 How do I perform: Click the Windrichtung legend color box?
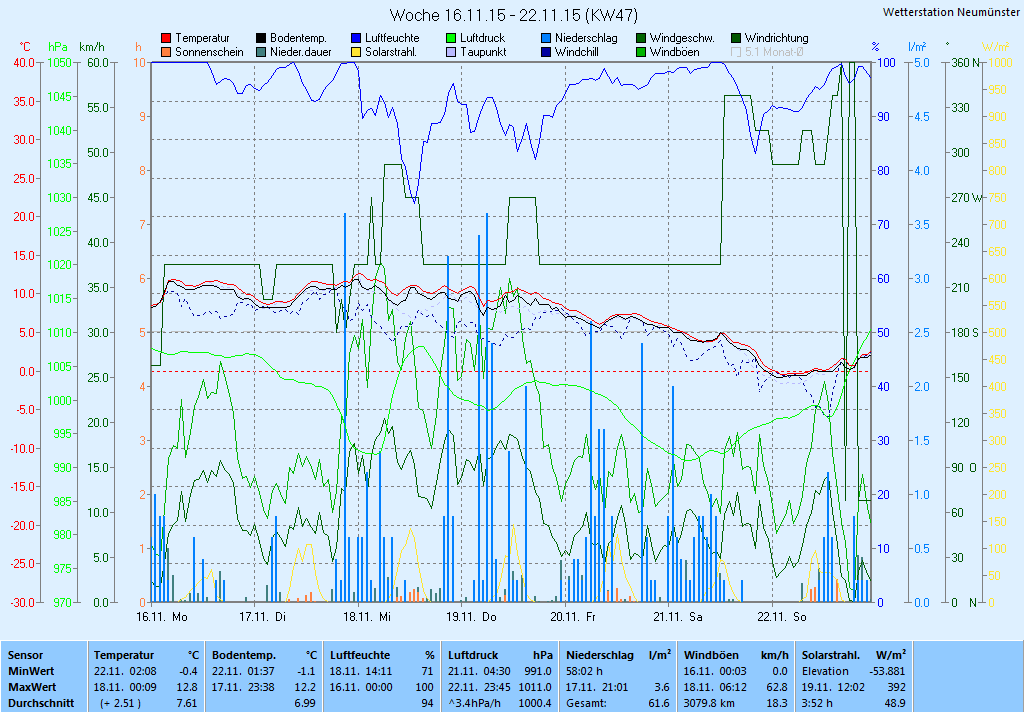(736, 39)
